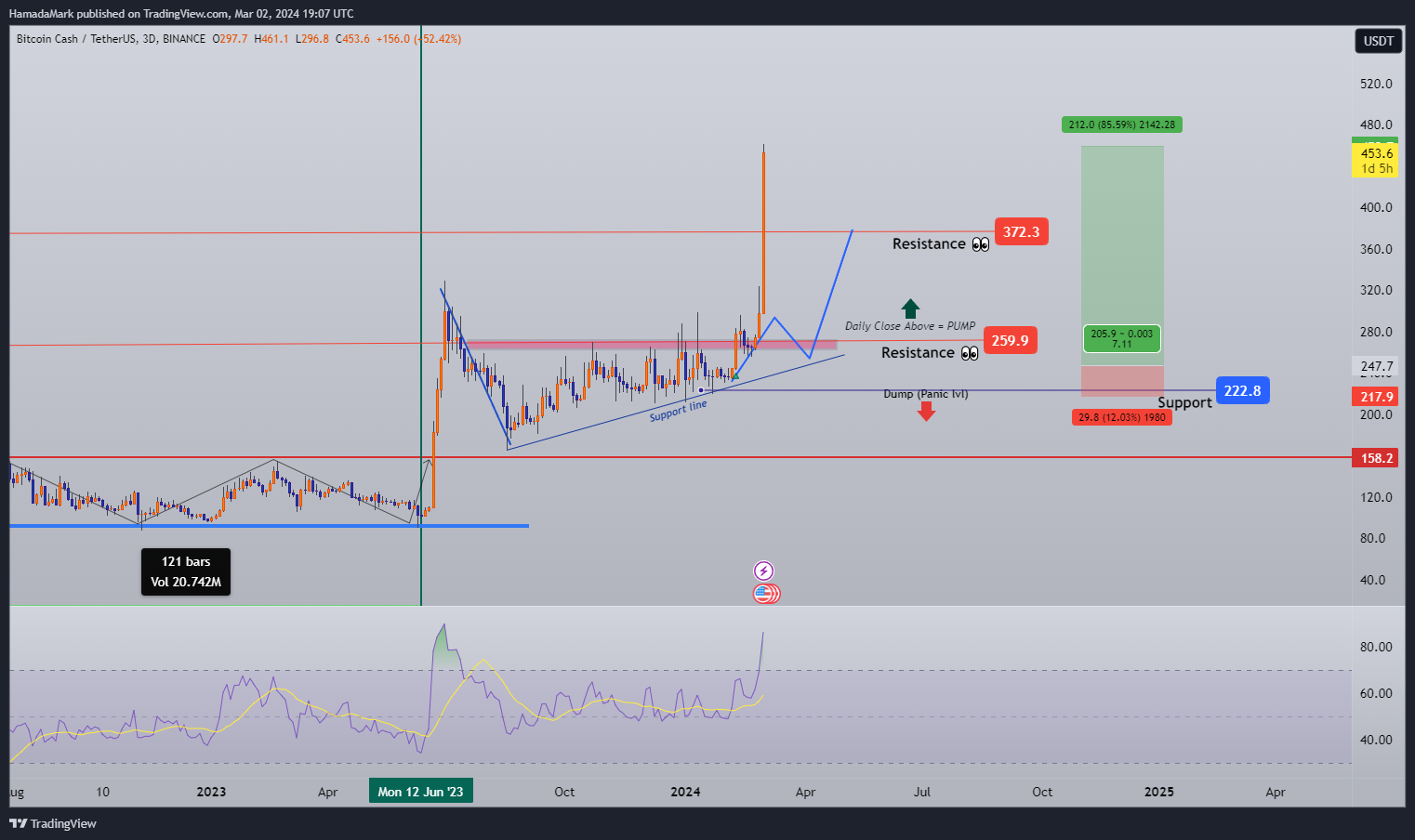
Task: Click the Resistance text near 259.9
Action: [918, 352]
